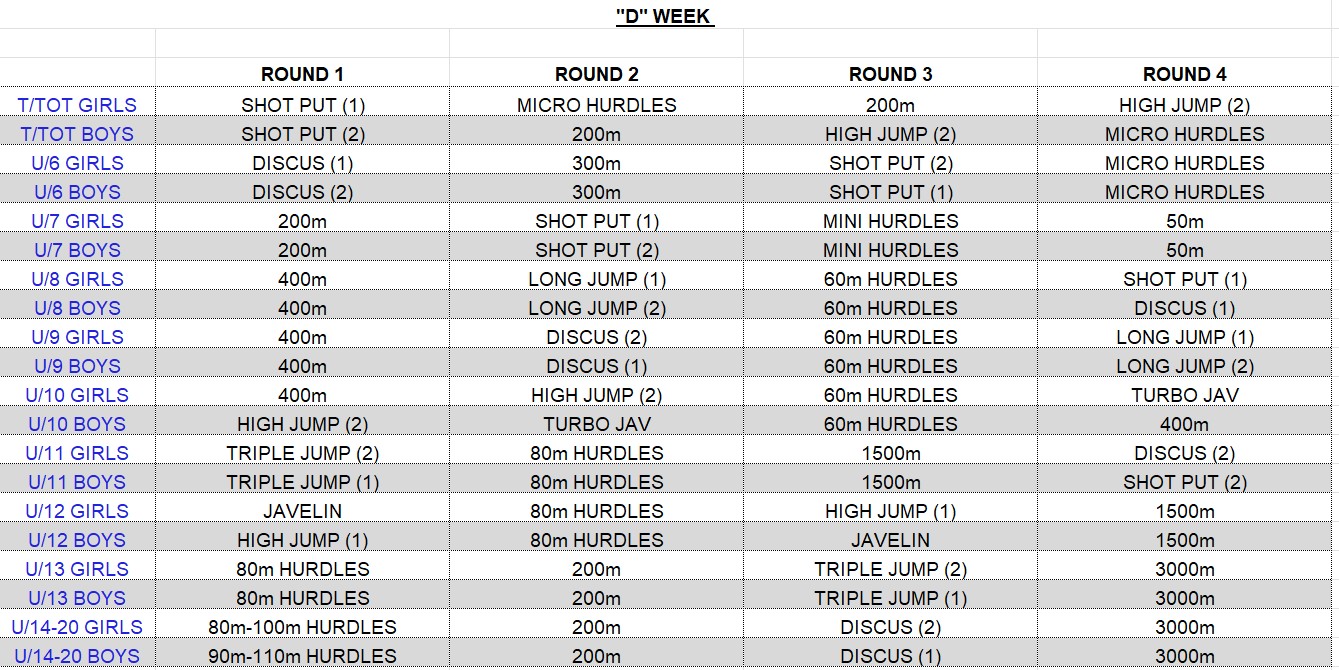Click the U/6 BOYS row label
Screen dimensions: 1339x670
(x=77, y=191)
